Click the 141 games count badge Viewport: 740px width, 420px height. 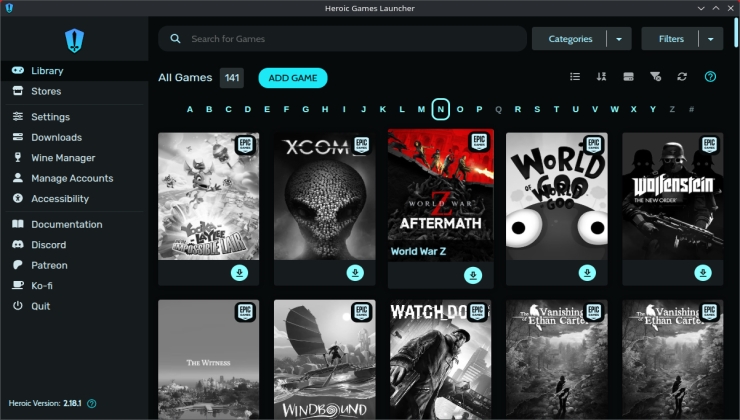click(x=232, y=78)
